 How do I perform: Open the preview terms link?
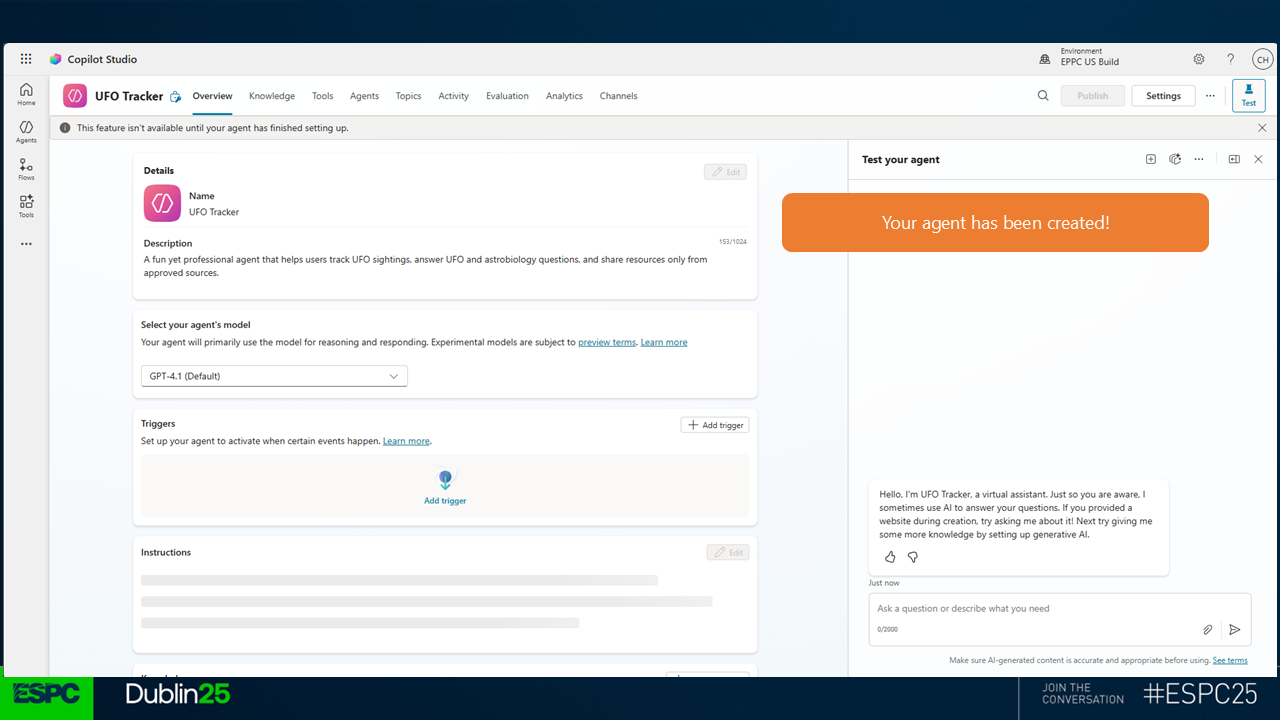click(x=607, y=342)
